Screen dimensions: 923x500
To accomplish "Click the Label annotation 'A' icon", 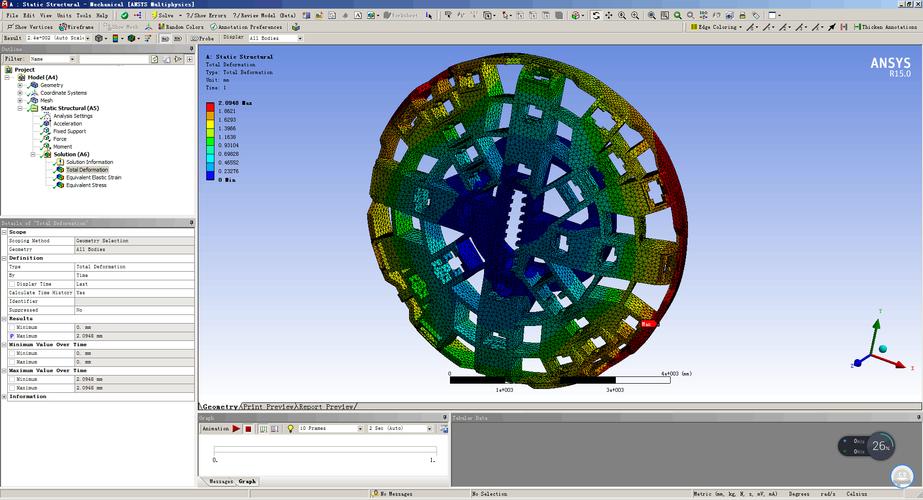I will (357, 15).
